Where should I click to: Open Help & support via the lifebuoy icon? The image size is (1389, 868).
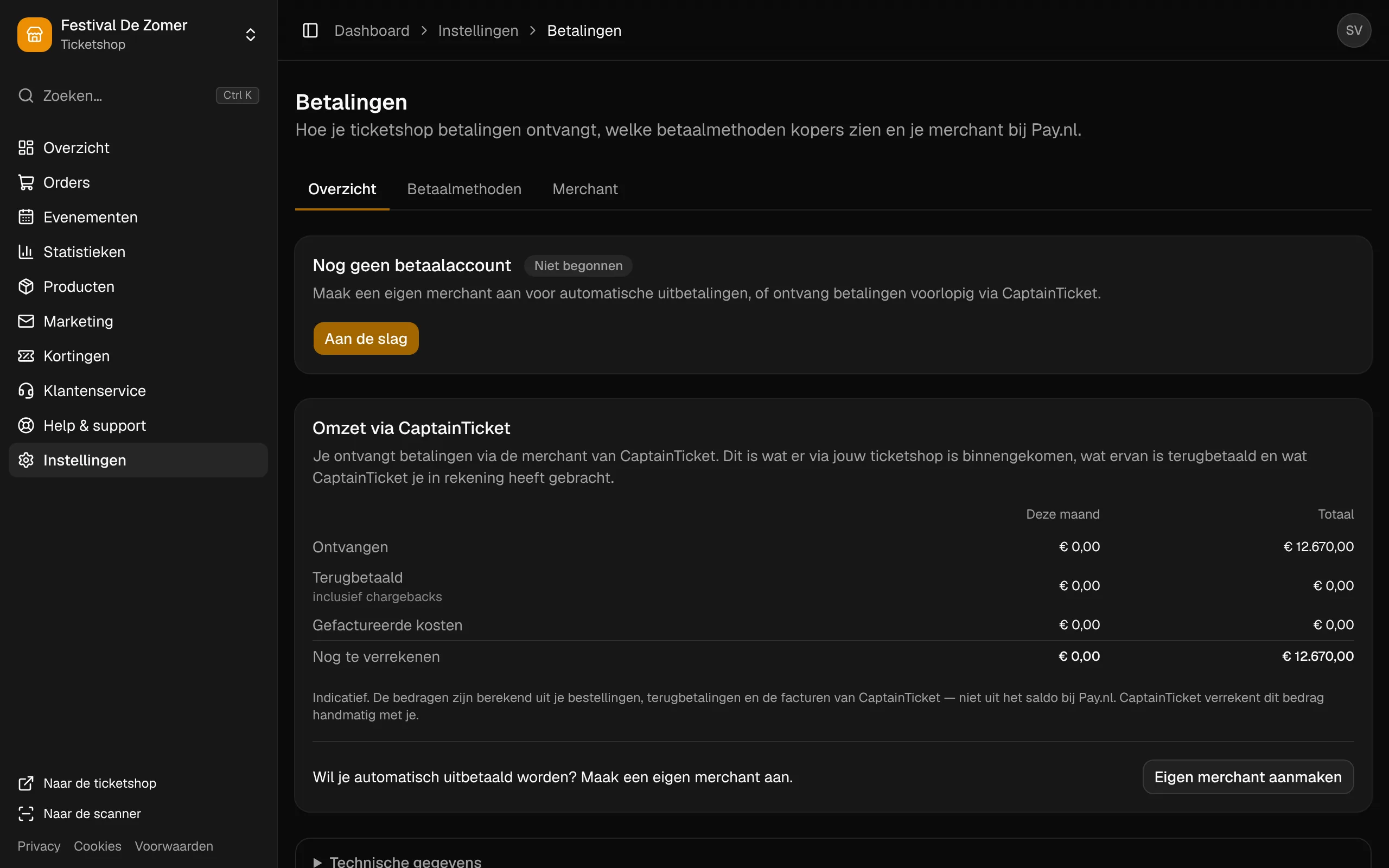tap(26, 425)
